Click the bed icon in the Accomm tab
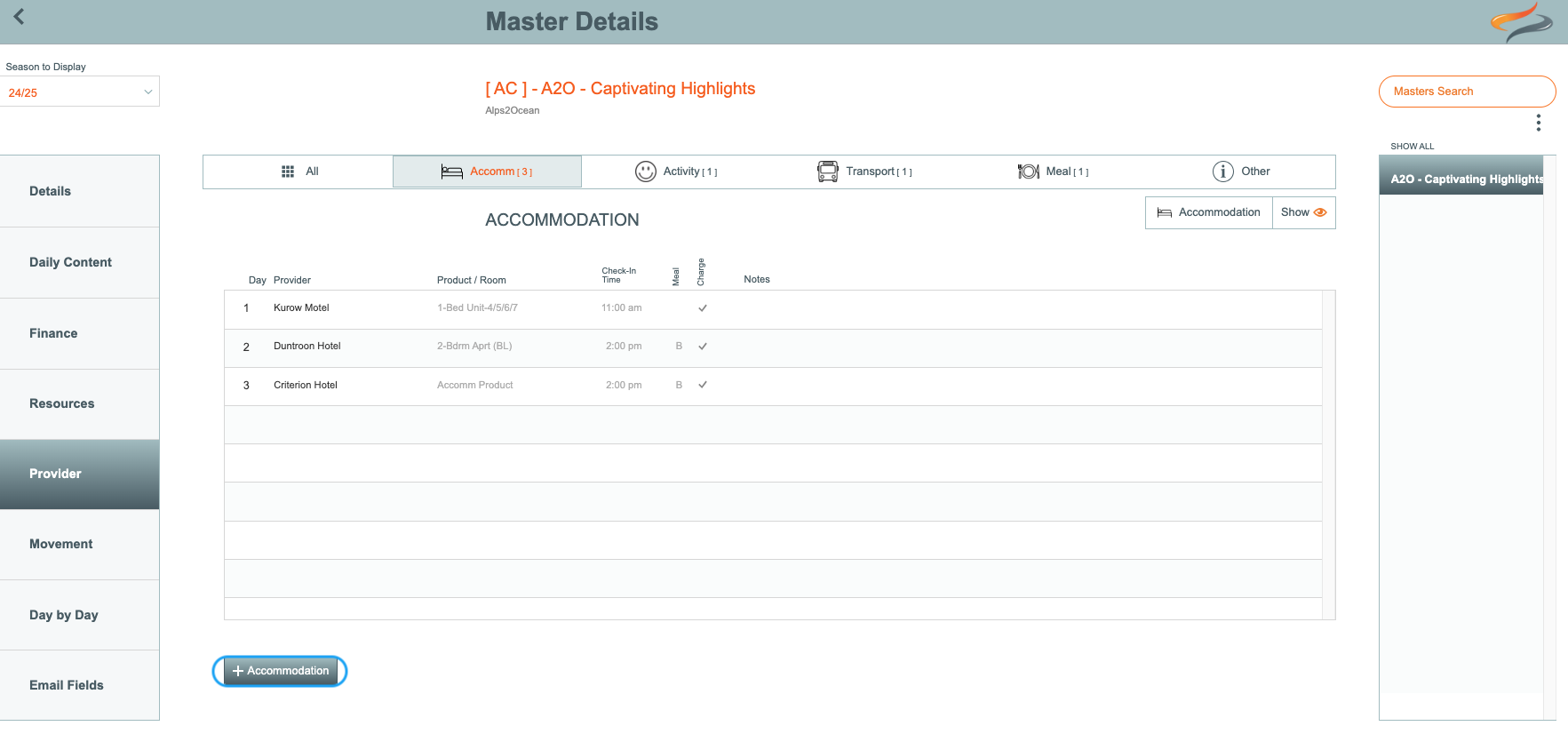Viewport: 1568px width, 734px height. click(452, 172)
